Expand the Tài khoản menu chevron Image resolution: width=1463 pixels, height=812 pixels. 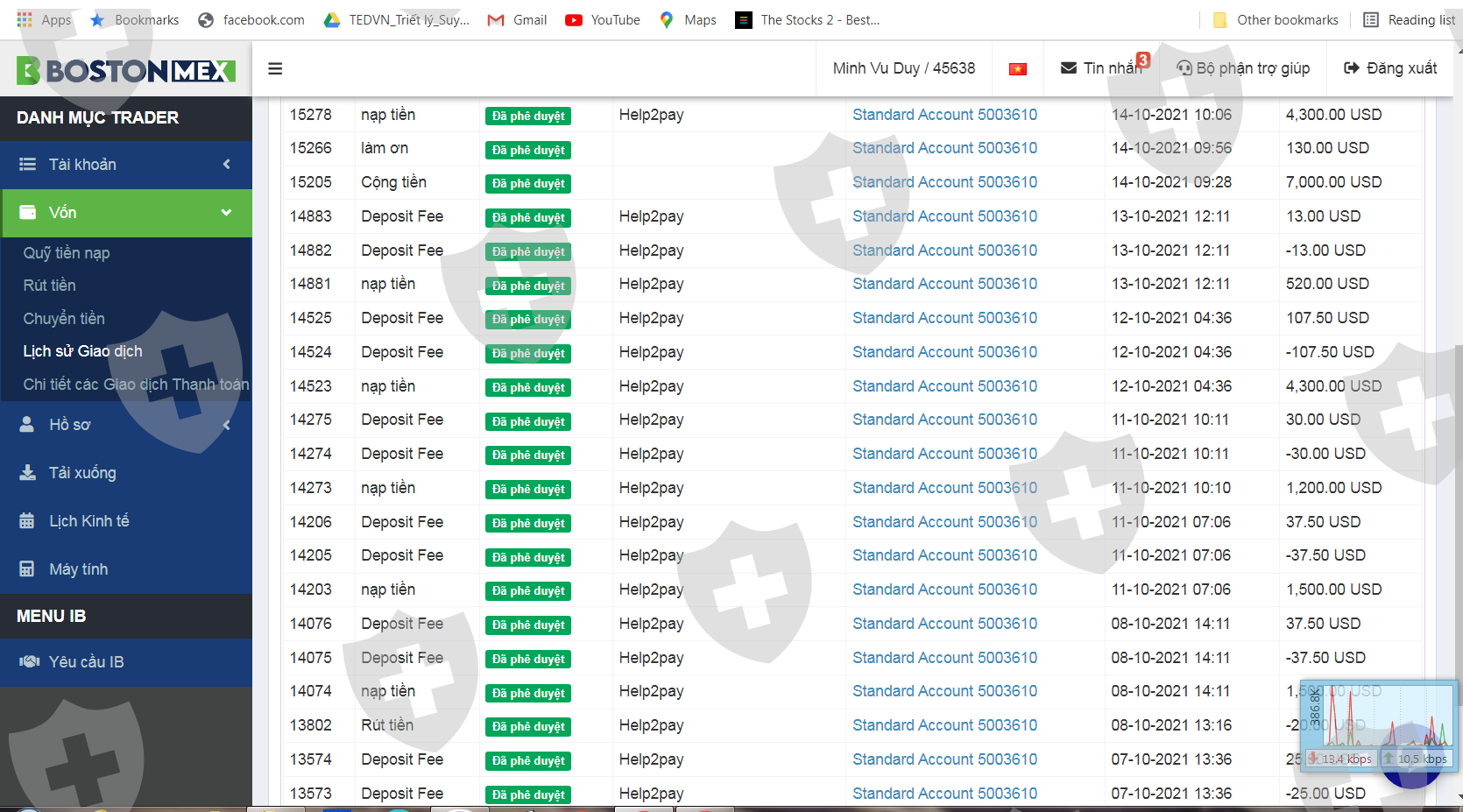(x=227, y=165)
